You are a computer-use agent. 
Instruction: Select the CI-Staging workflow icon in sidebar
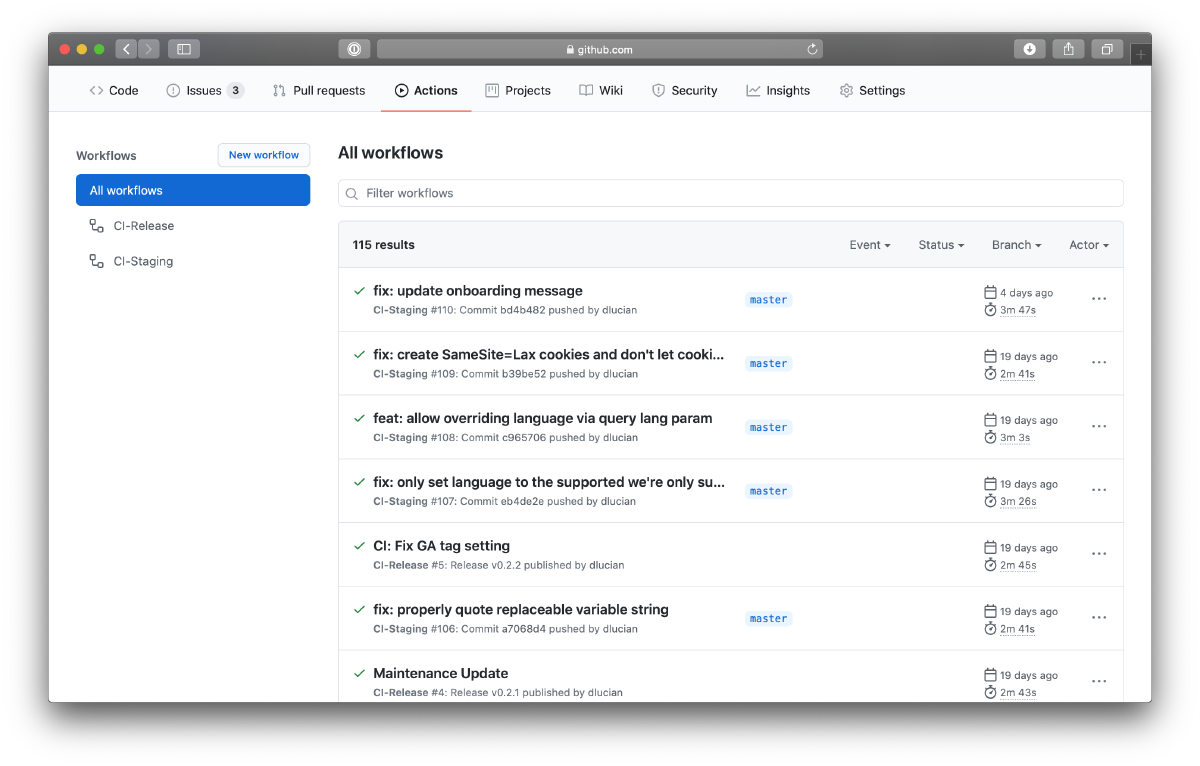coord(95,261)
